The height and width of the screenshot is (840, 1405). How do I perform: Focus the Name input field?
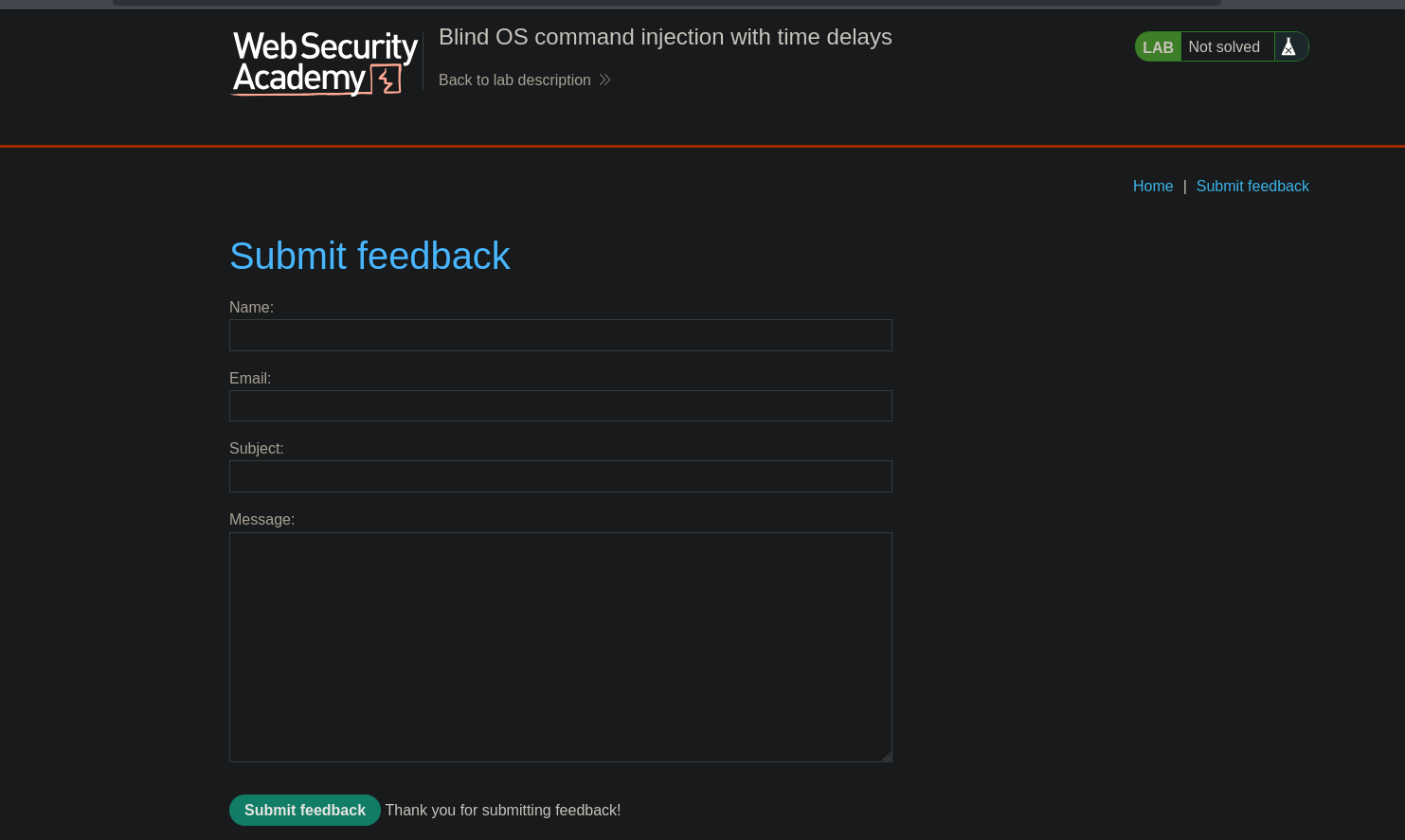pos(561,335)
